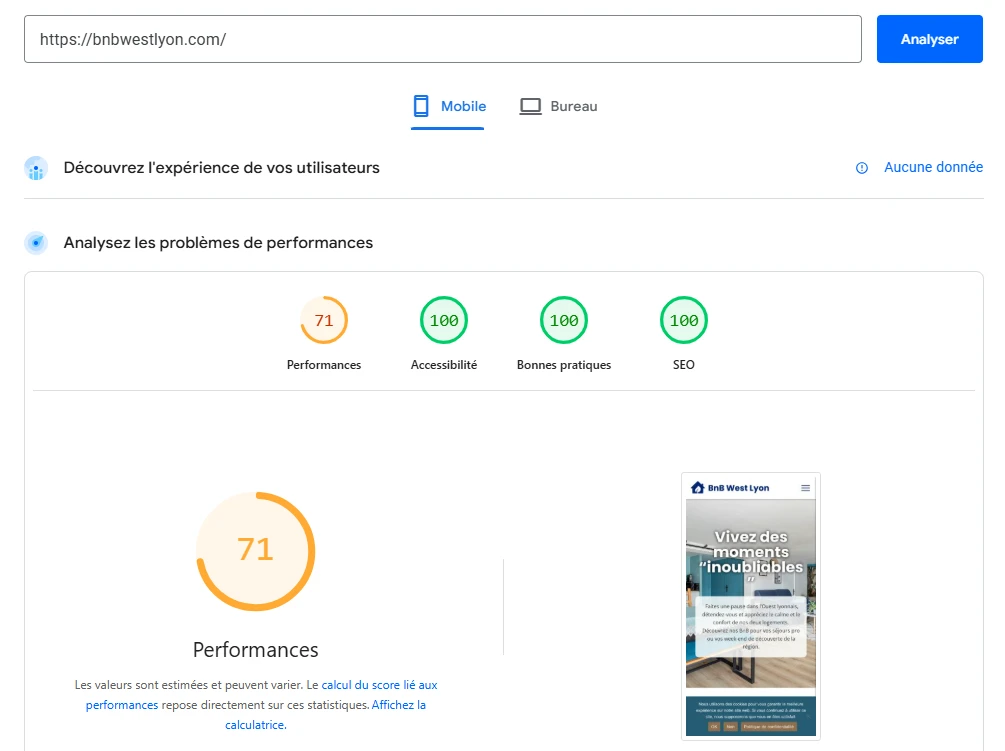Switch to the Bureau tab
Image resolution: width=1005 pixels, height=751 pixels.
(558, 105)
